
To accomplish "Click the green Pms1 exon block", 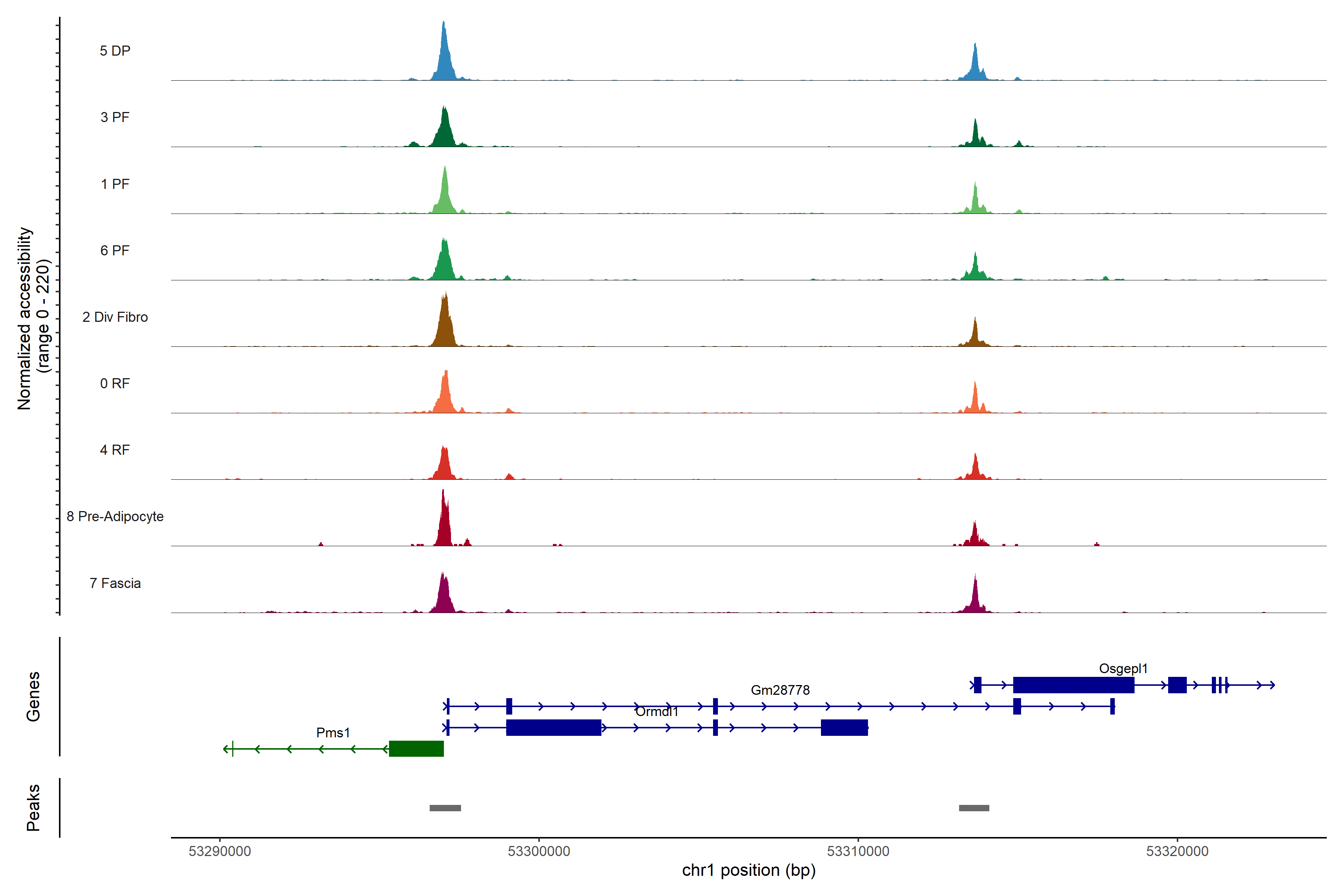I will click(x=416, y=749).
